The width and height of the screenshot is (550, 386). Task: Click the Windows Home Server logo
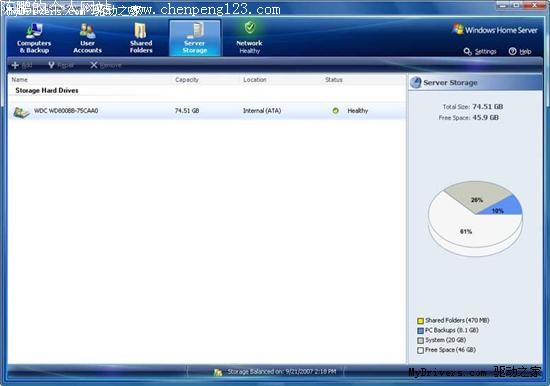click(495, 30)
